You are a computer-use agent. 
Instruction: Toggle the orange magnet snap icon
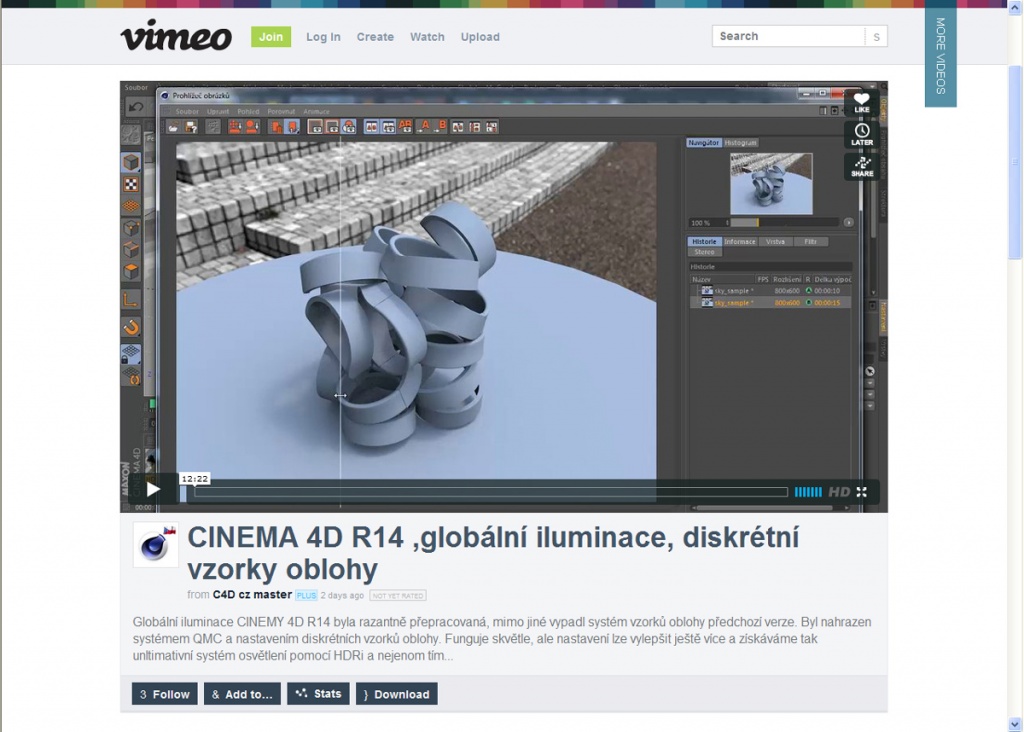131,327
